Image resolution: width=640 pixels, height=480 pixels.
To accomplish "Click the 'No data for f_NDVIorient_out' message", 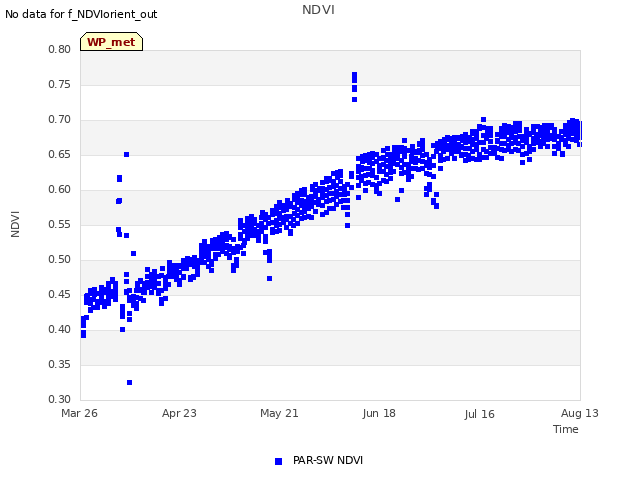I will pos(81,15).
